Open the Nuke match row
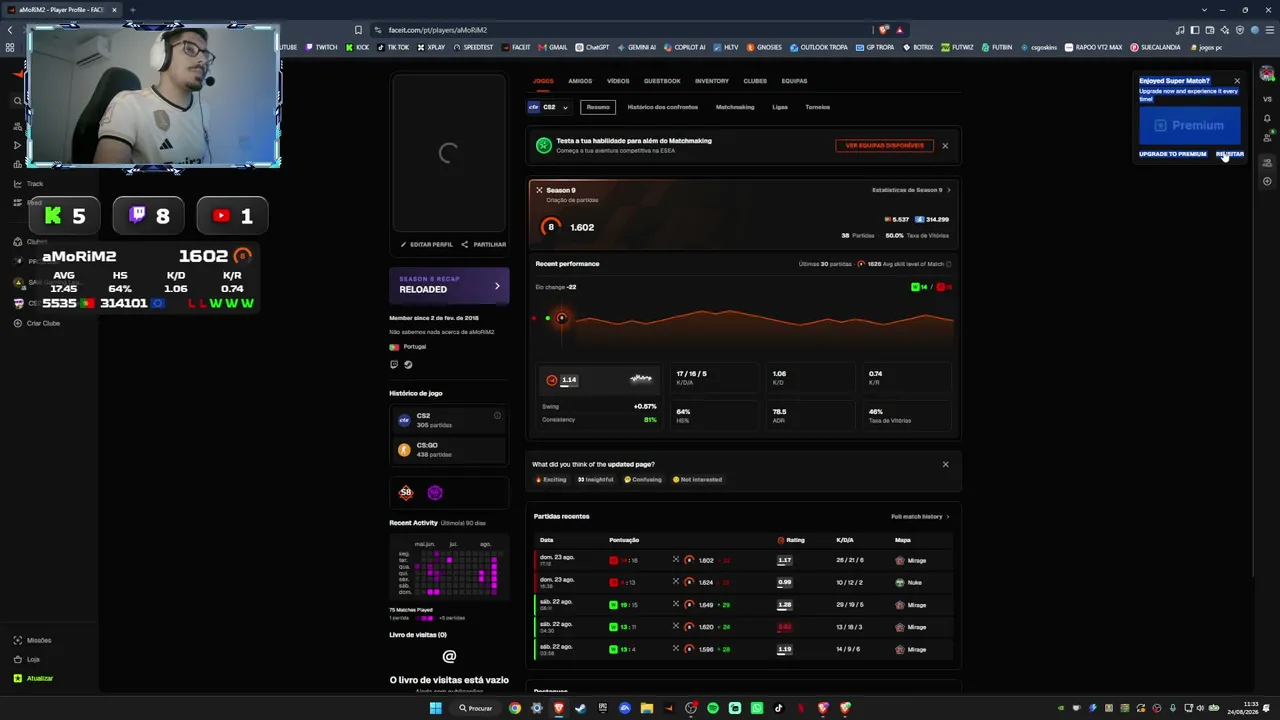The height and width of the screenshot is (720, 1280). tap(744, 582)
